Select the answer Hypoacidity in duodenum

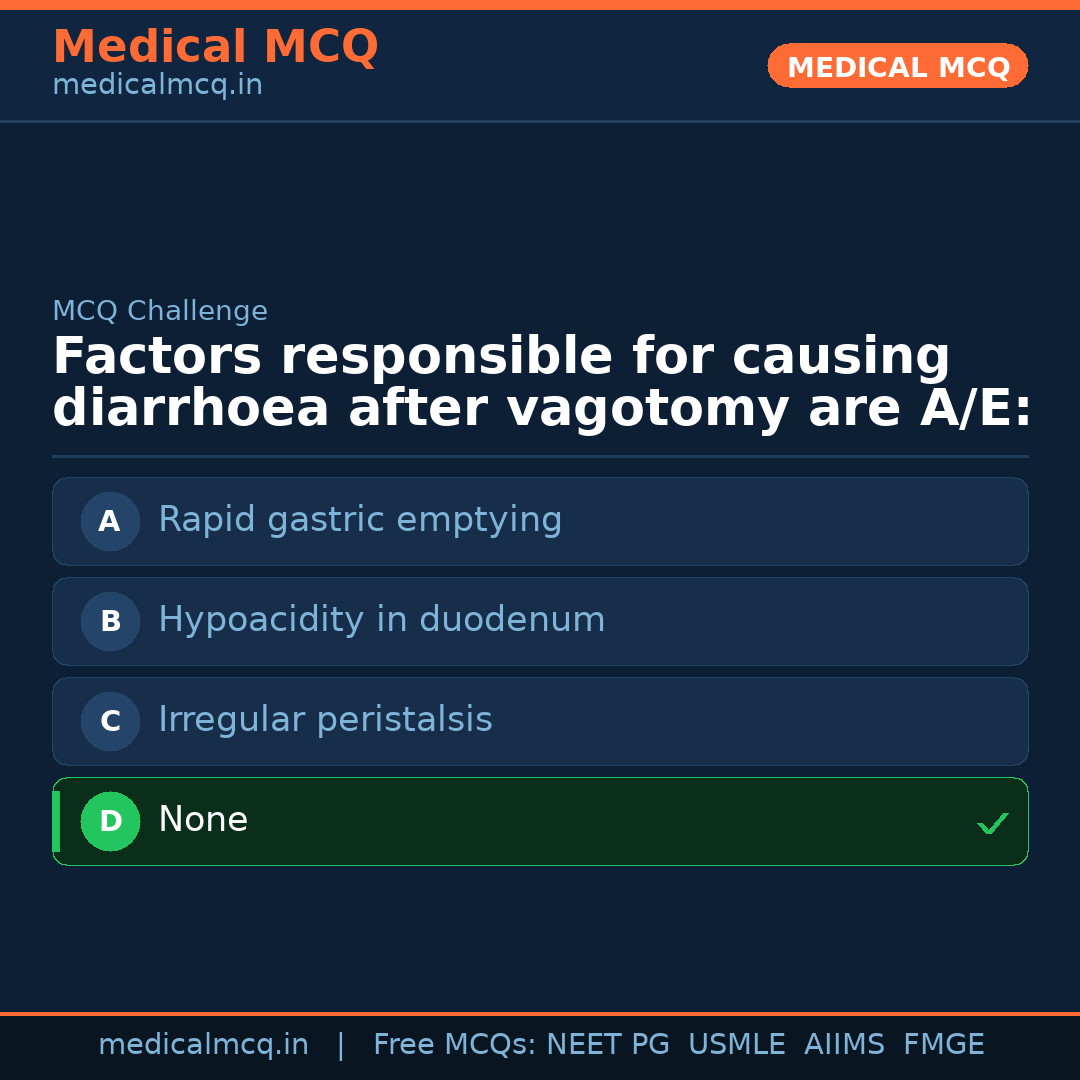pos(381,620)
